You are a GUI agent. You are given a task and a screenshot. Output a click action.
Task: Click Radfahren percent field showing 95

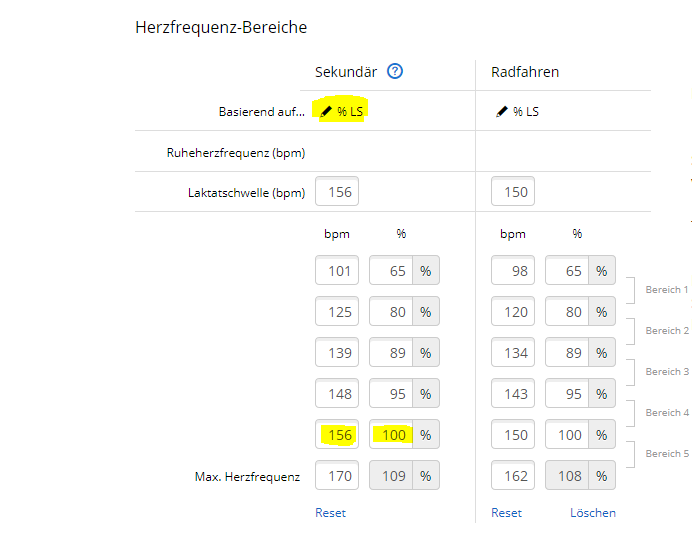pyautogui.click(x=567, y=393)
